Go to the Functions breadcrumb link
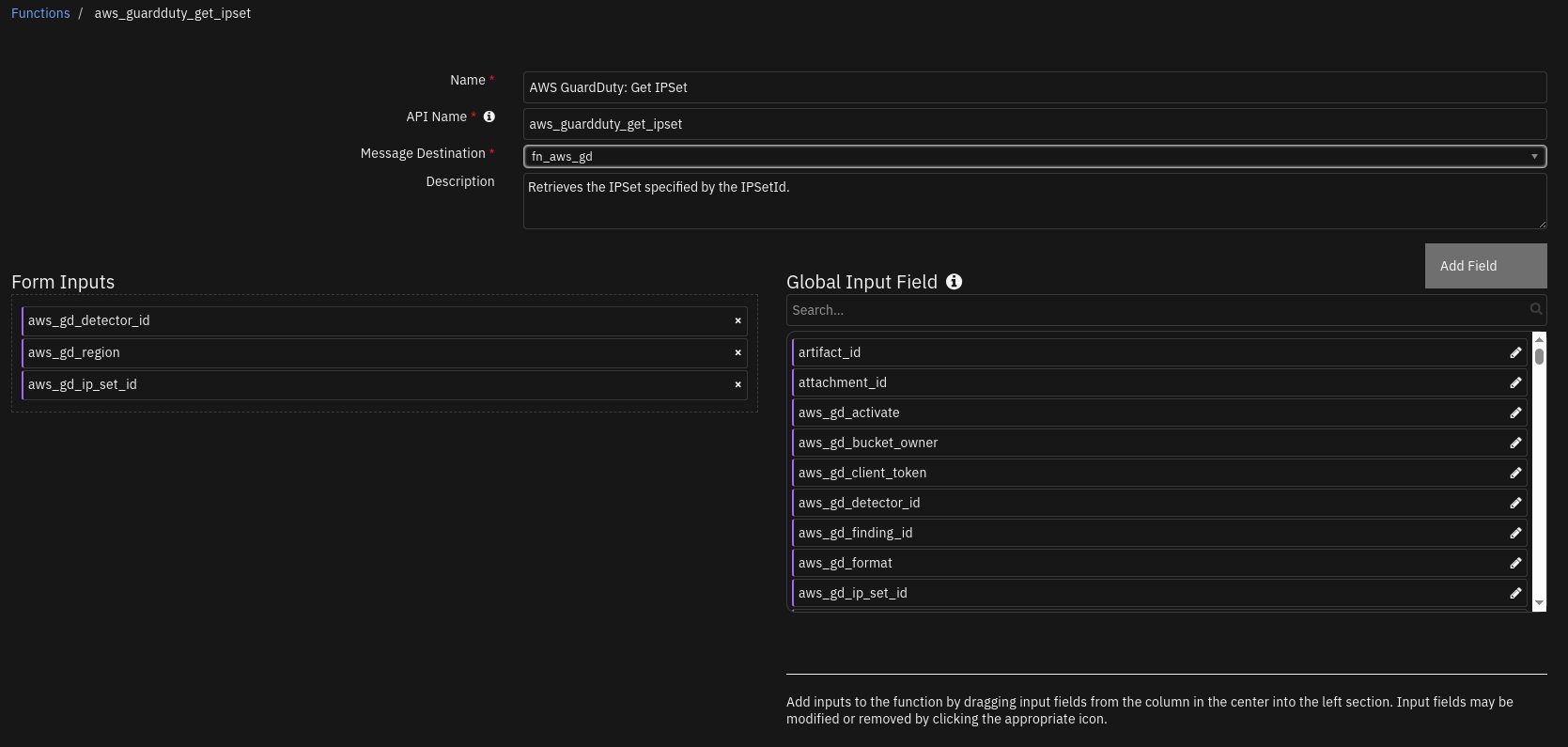This screenshot has height=747, width=1568. (40, 13)
